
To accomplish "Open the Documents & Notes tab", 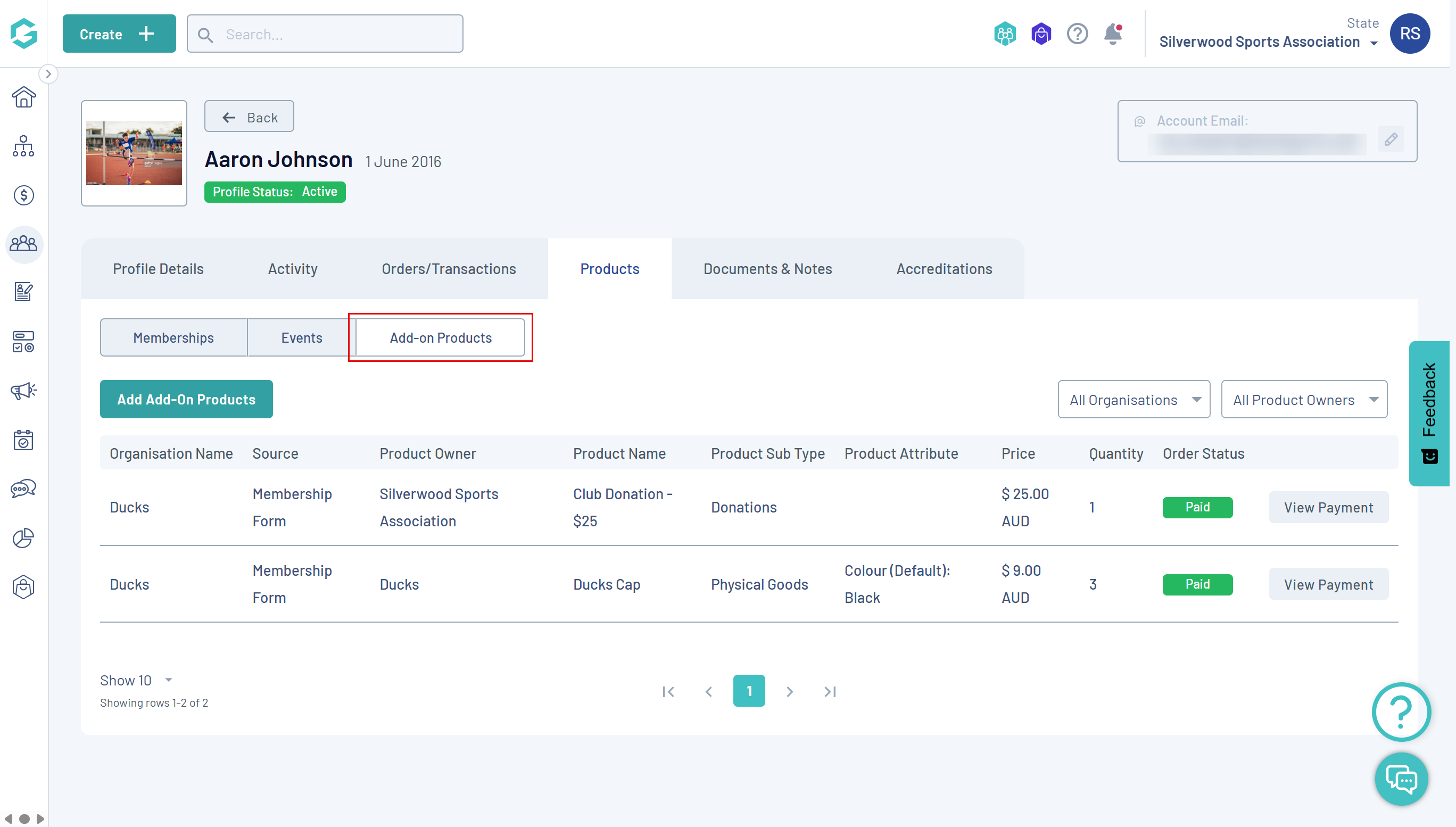I will 767,269.
